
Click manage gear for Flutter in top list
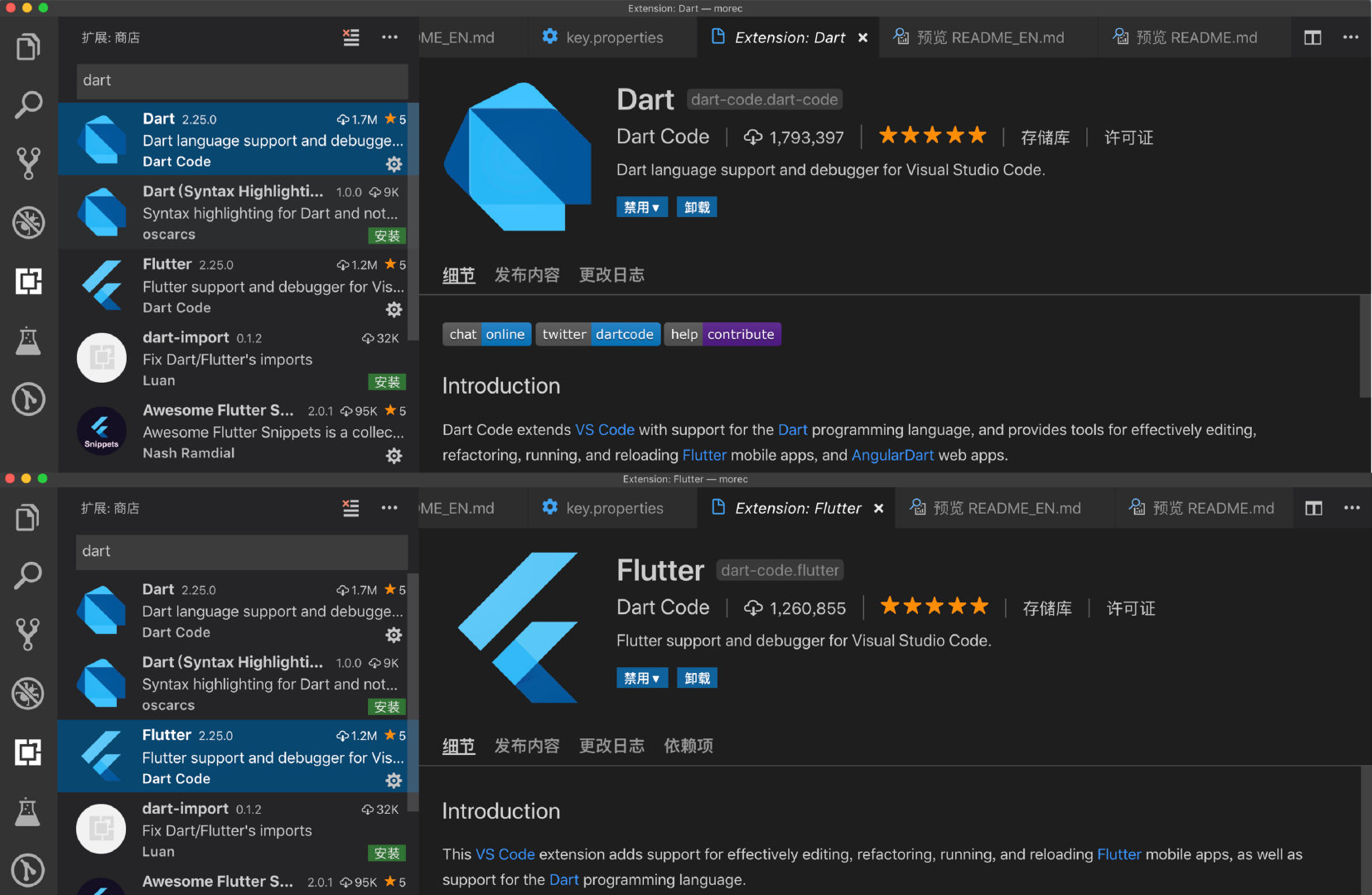coord(394,309)
